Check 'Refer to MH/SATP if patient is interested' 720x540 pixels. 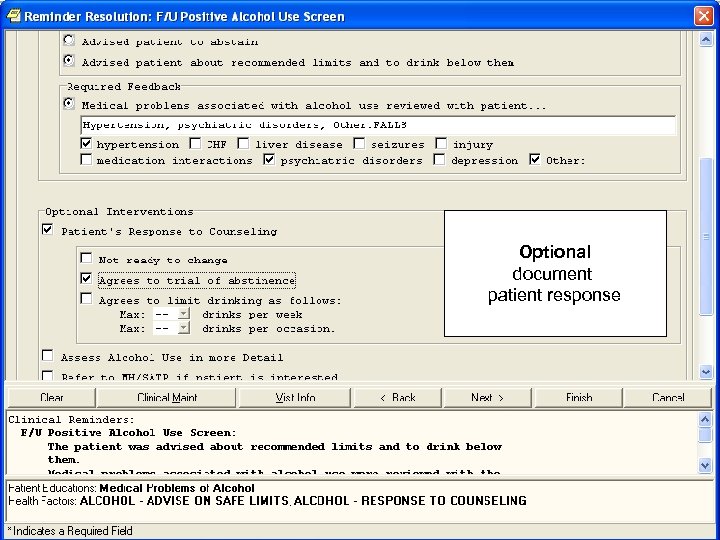(47, 375)
